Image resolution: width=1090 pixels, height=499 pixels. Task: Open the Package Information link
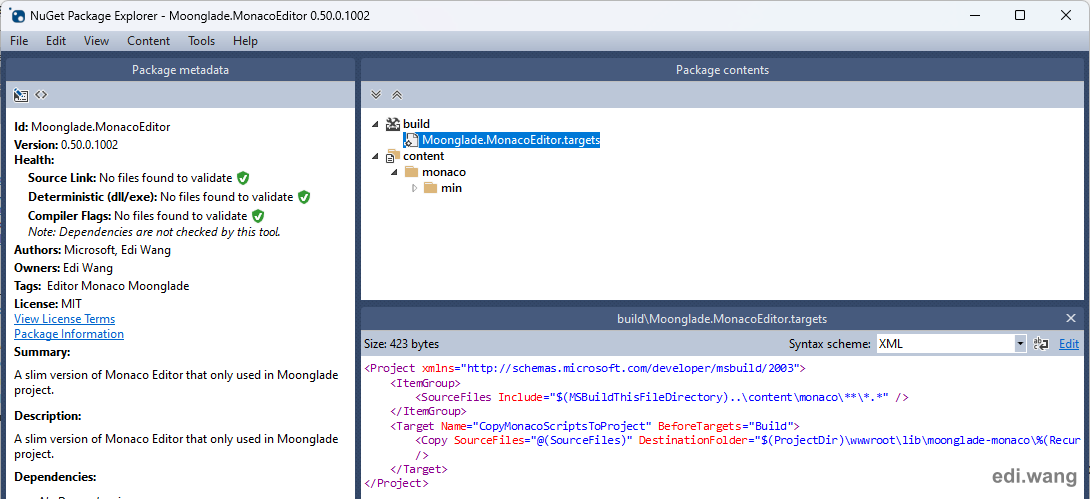[69, 334]
